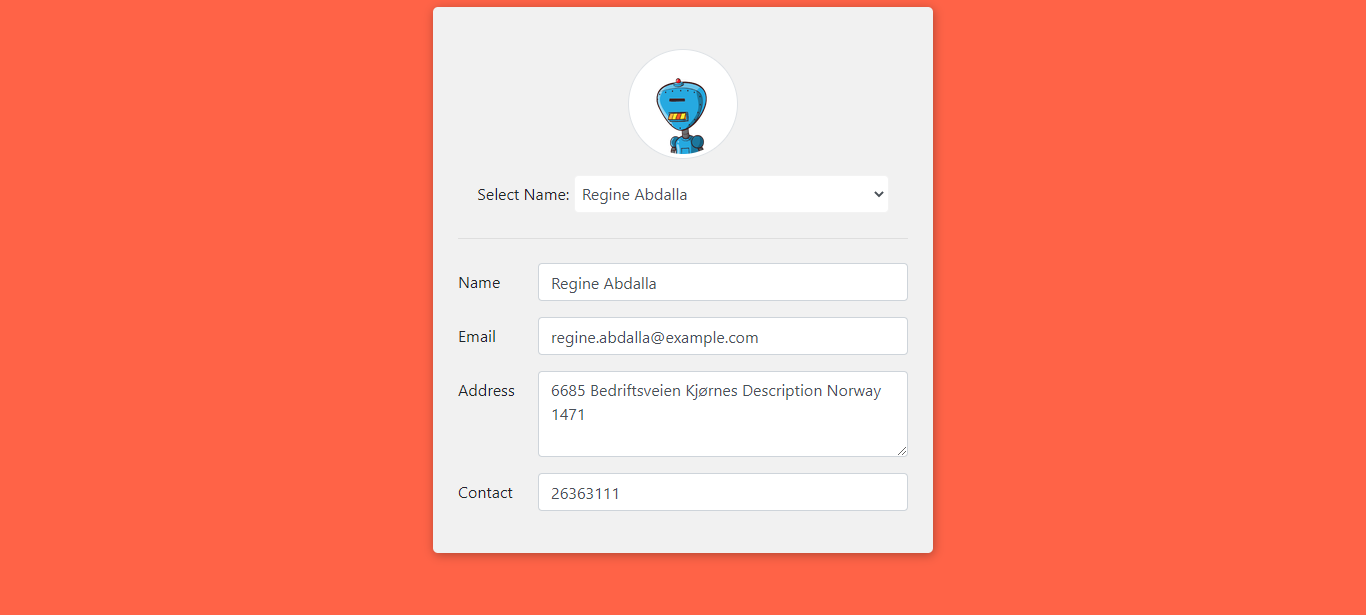Click the 'Contact' field label
Screen dimensions: 1366x615
[485, 493]
